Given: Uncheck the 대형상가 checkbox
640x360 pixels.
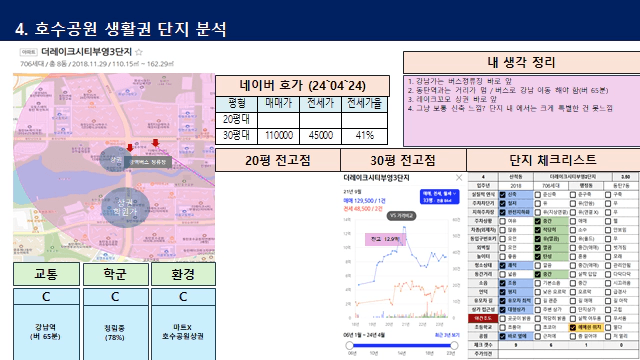Looking at the screenshot, I should [502, 309].
